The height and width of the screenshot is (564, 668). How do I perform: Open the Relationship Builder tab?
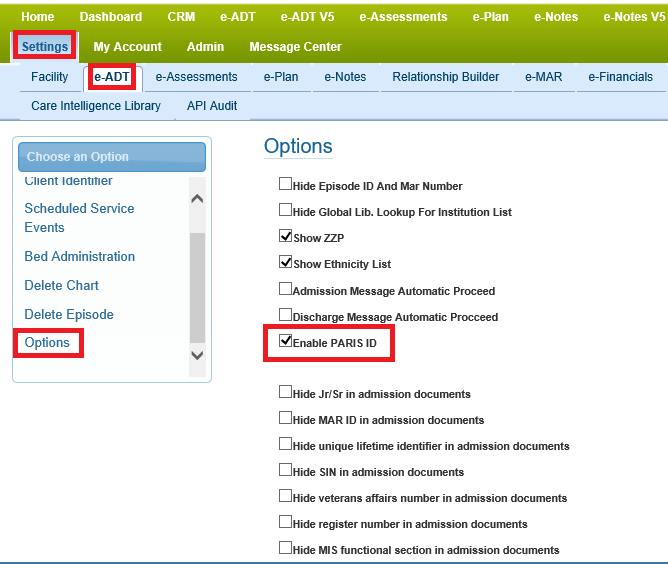[445, 77]
